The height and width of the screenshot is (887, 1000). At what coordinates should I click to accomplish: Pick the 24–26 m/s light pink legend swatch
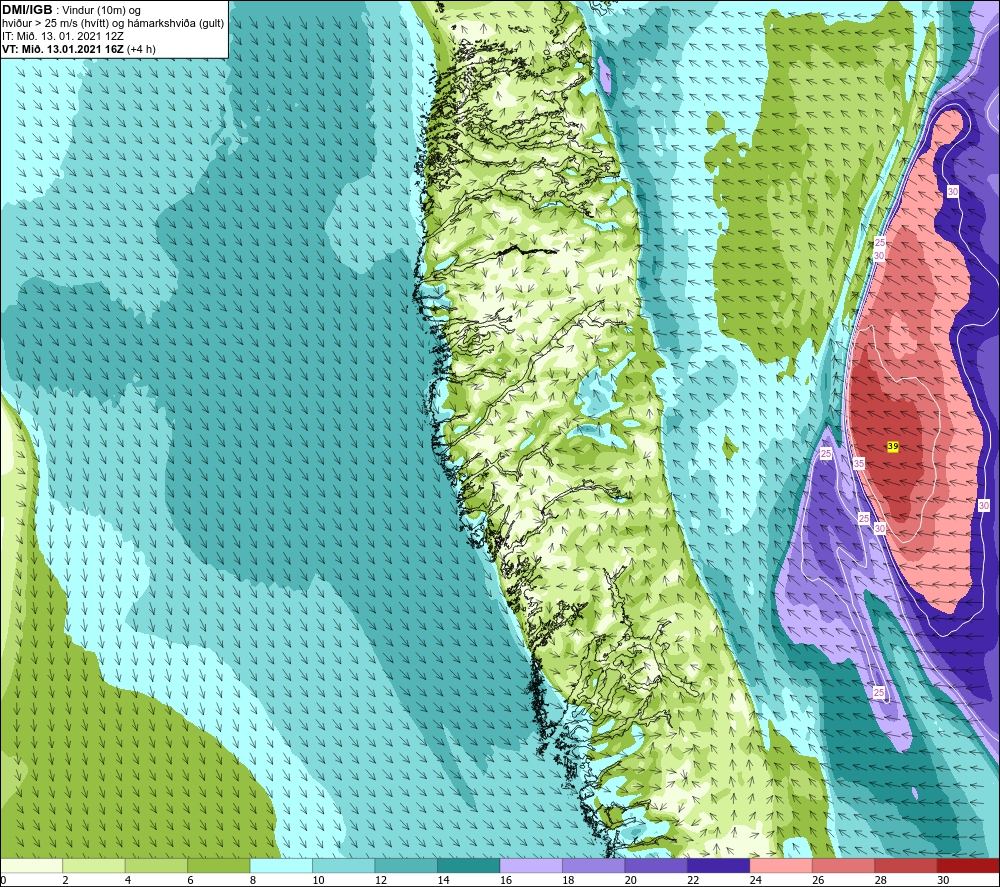[x=781, y=865]
